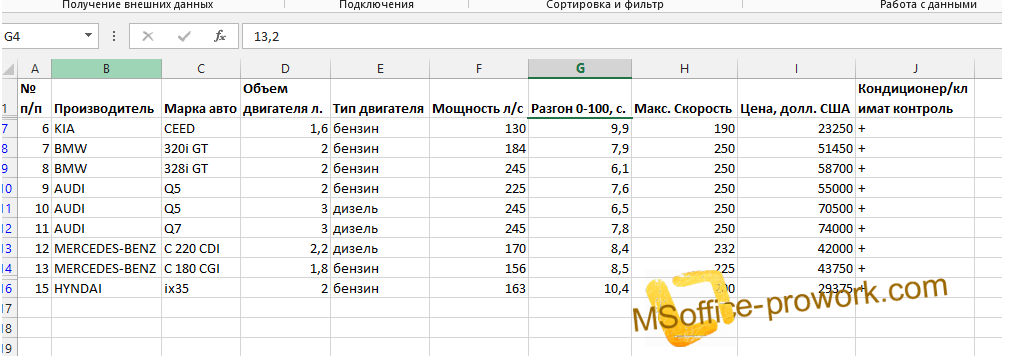
Task: Select the price cell 70500
Action: pos(796,208)
